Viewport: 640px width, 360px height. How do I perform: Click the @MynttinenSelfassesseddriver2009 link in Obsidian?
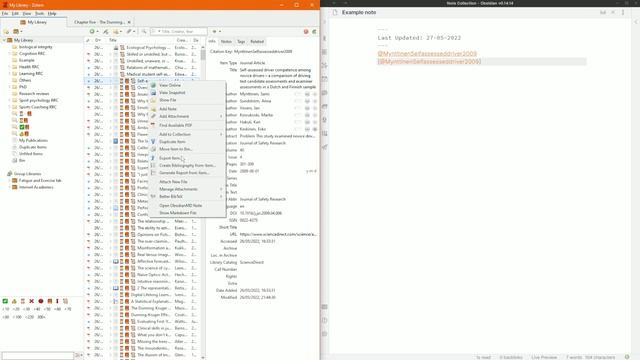427,54
